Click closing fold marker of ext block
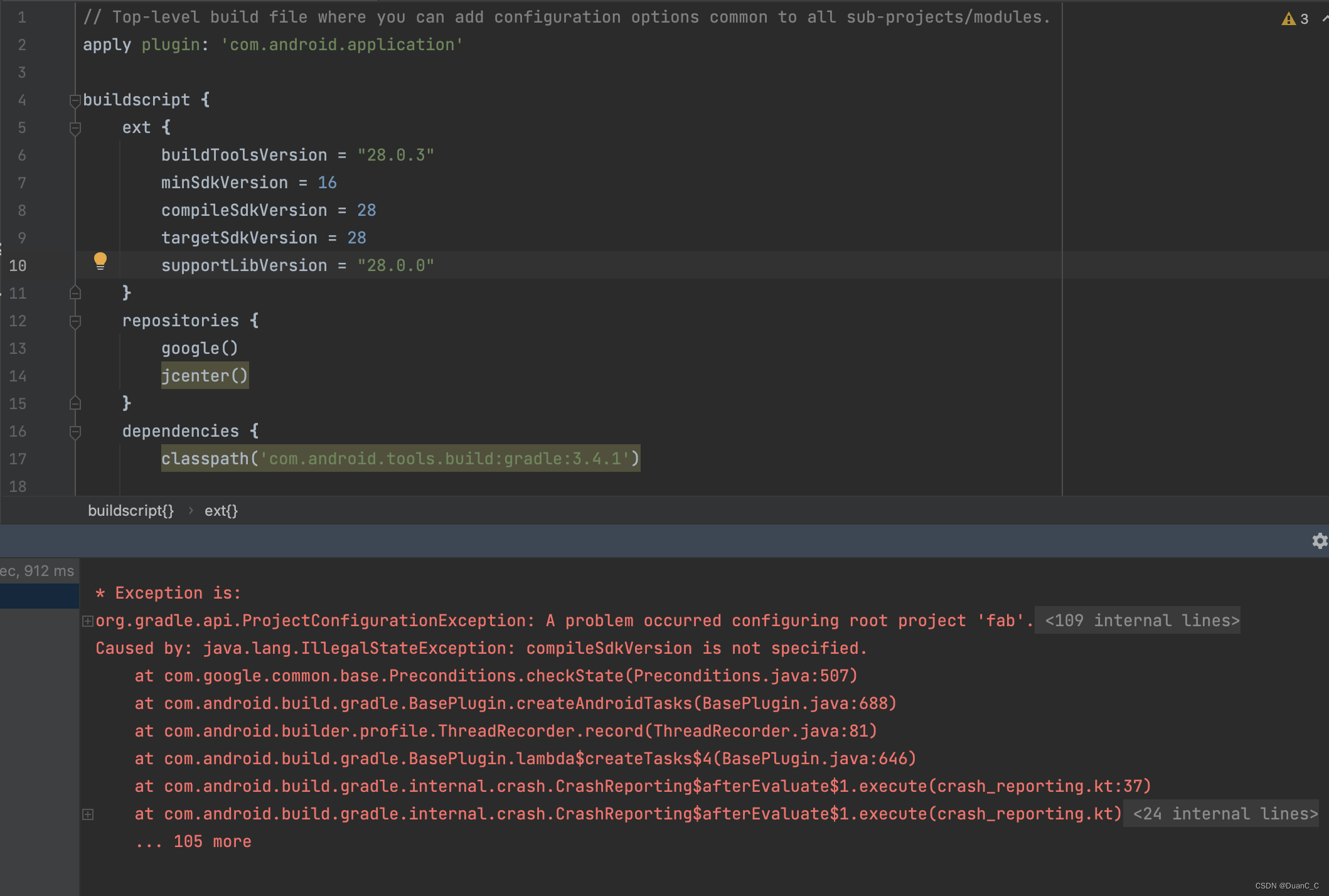The width and height of the screenshot is (1329, 896). (75, 293)
